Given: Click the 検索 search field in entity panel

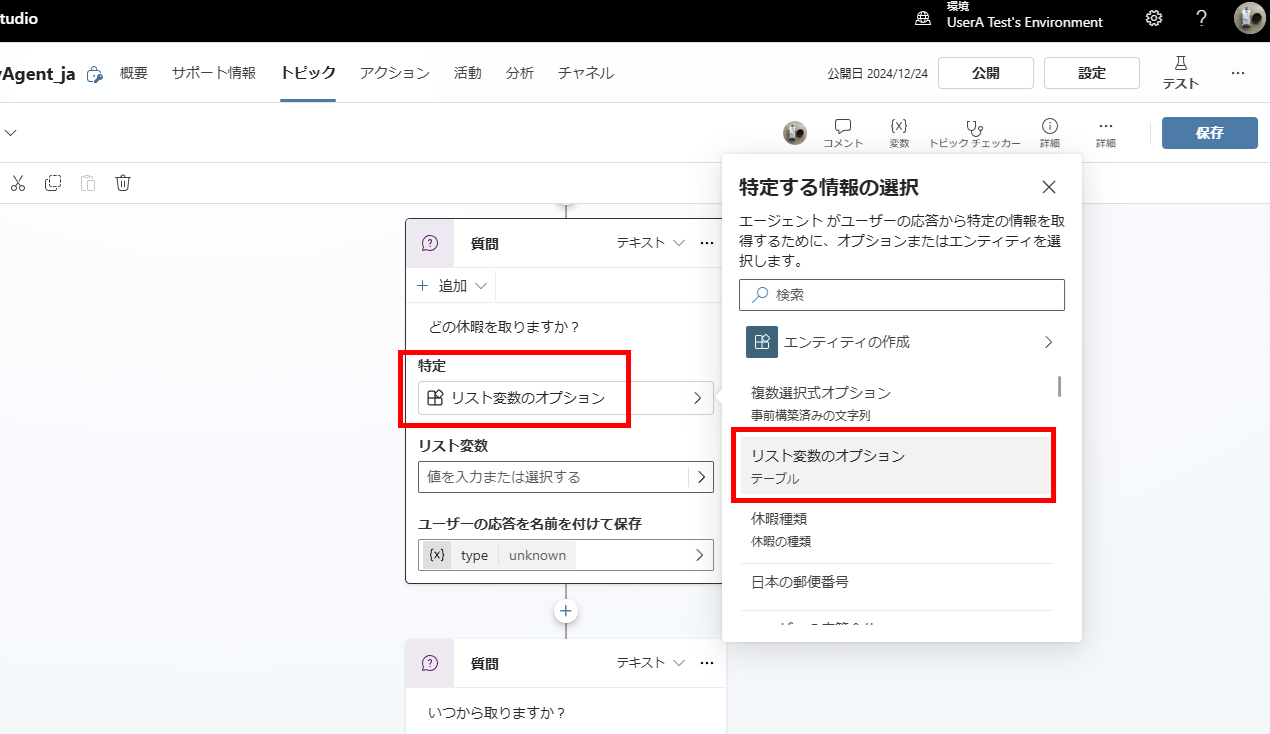Looking at the screenshot, I should tap(901, 294).
